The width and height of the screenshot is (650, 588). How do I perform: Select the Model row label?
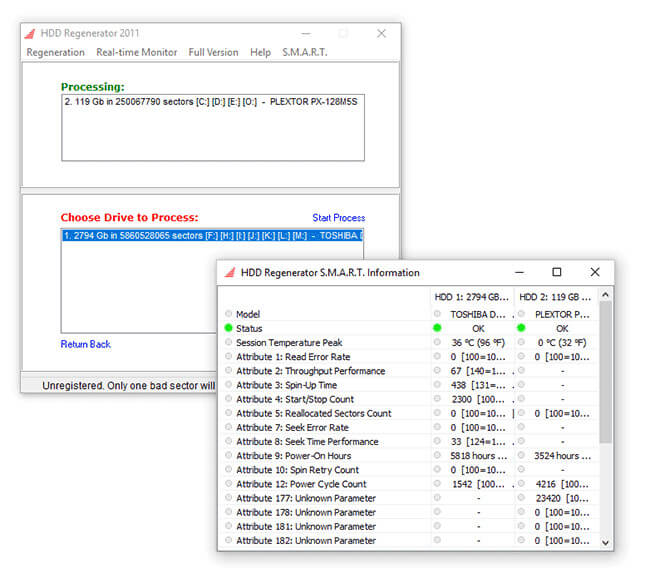click(x=248, y=314)
